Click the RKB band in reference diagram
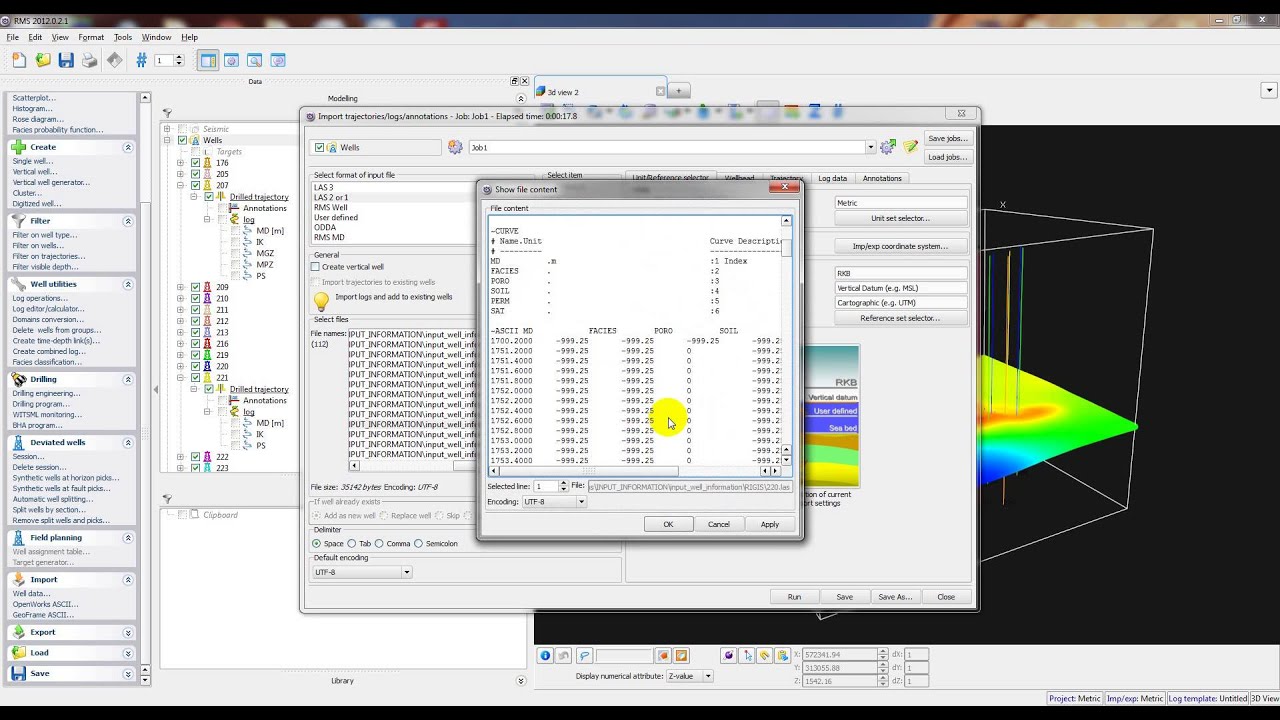 click(x=835, y=381)
